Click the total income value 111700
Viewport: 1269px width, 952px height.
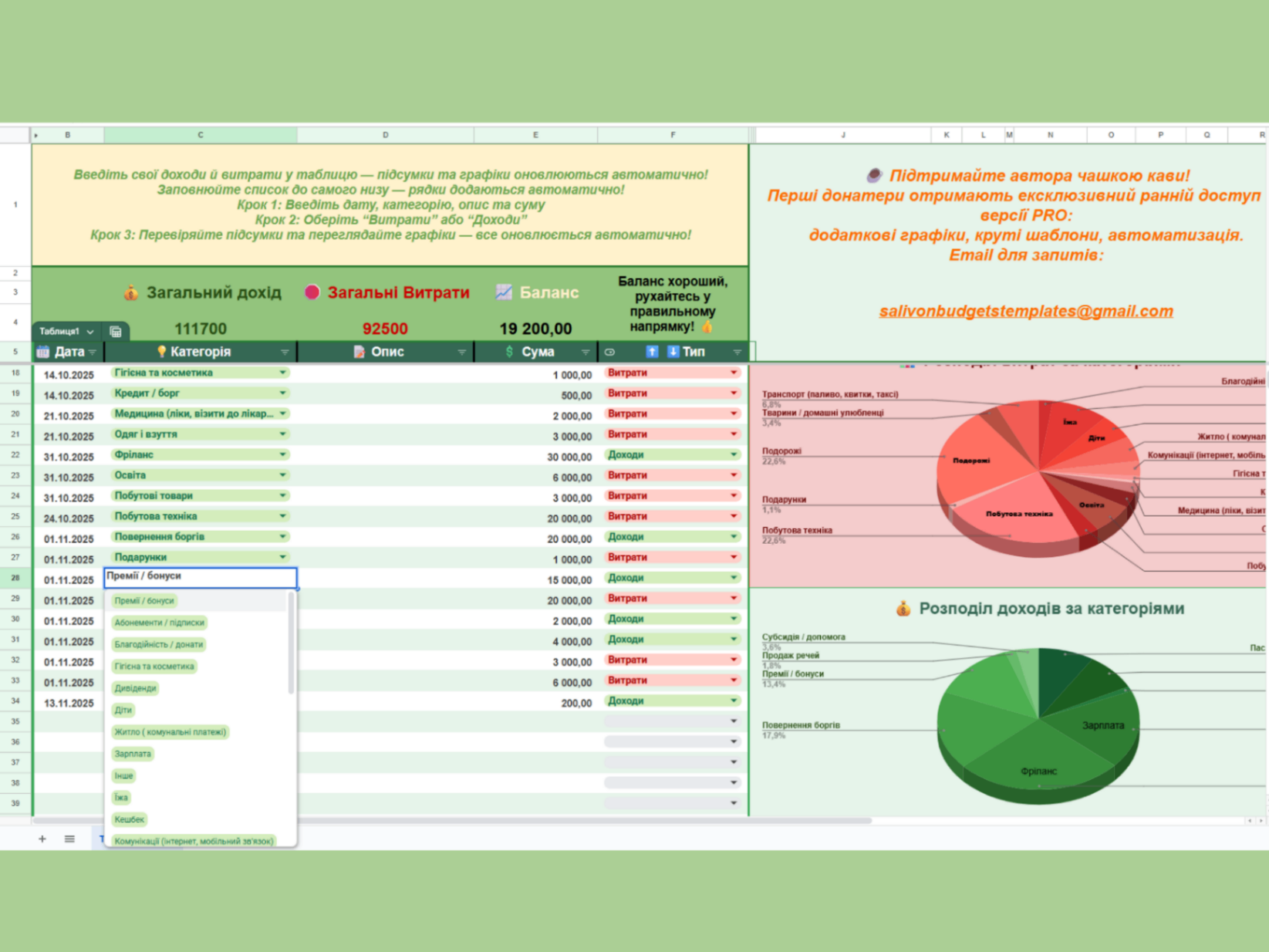(201, 329)
